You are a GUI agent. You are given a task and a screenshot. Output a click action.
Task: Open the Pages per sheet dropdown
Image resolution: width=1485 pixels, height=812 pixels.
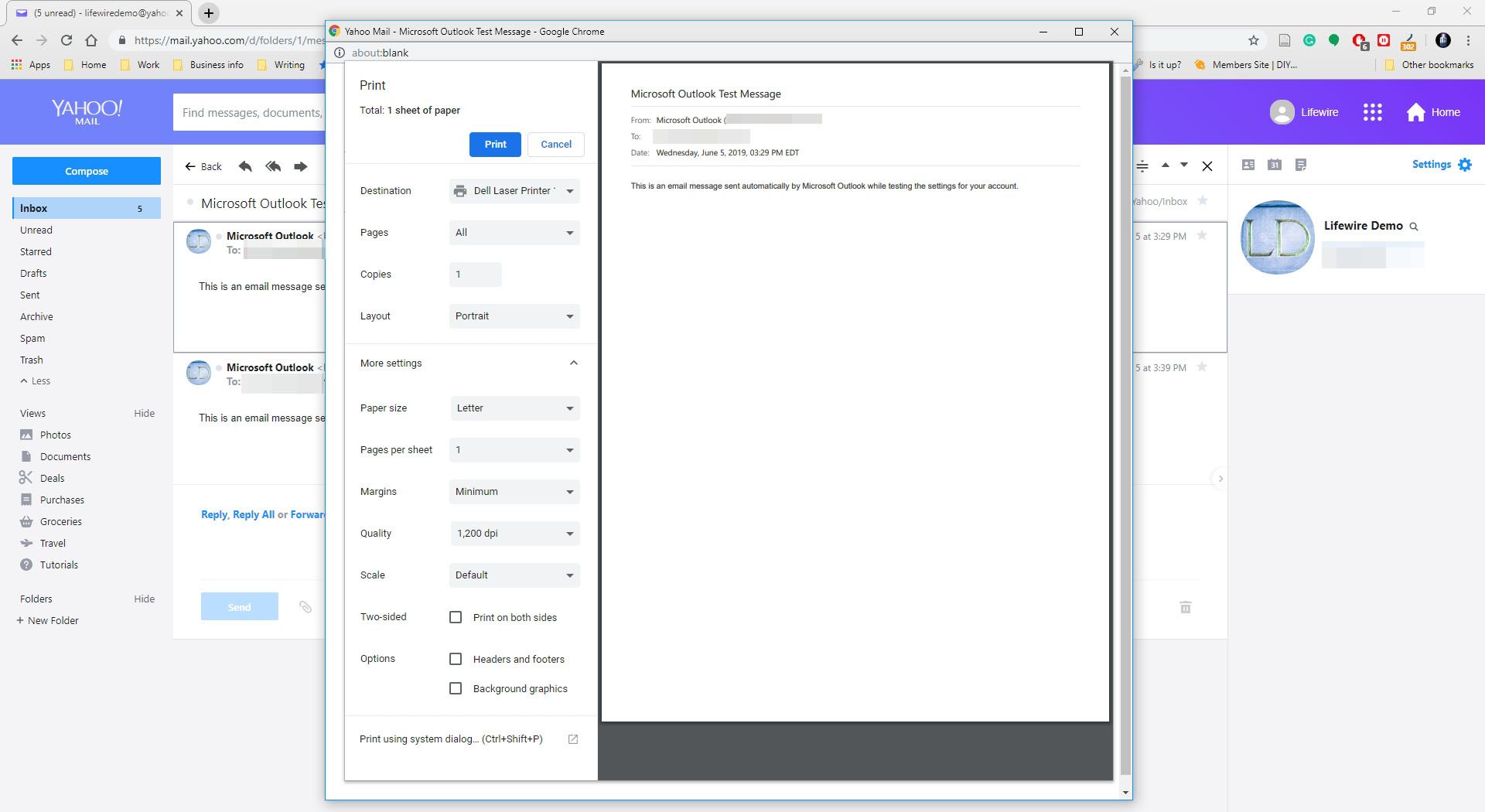(514, 450)
